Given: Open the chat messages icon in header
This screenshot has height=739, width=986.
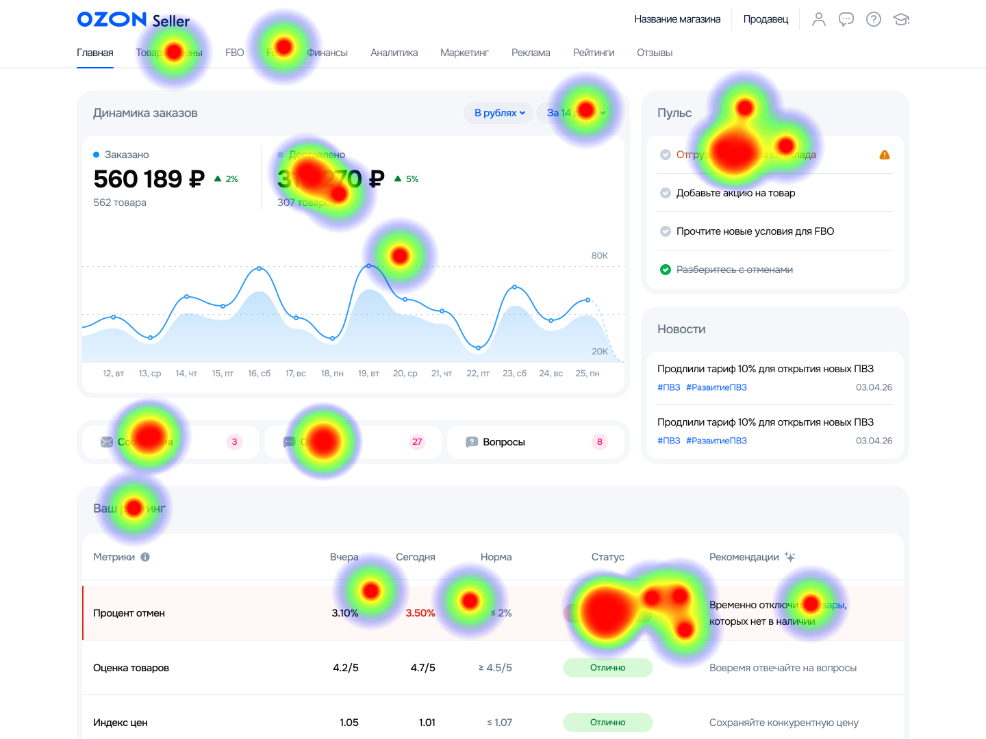Looking at the screenshot, I should click(x=846, y=19).
